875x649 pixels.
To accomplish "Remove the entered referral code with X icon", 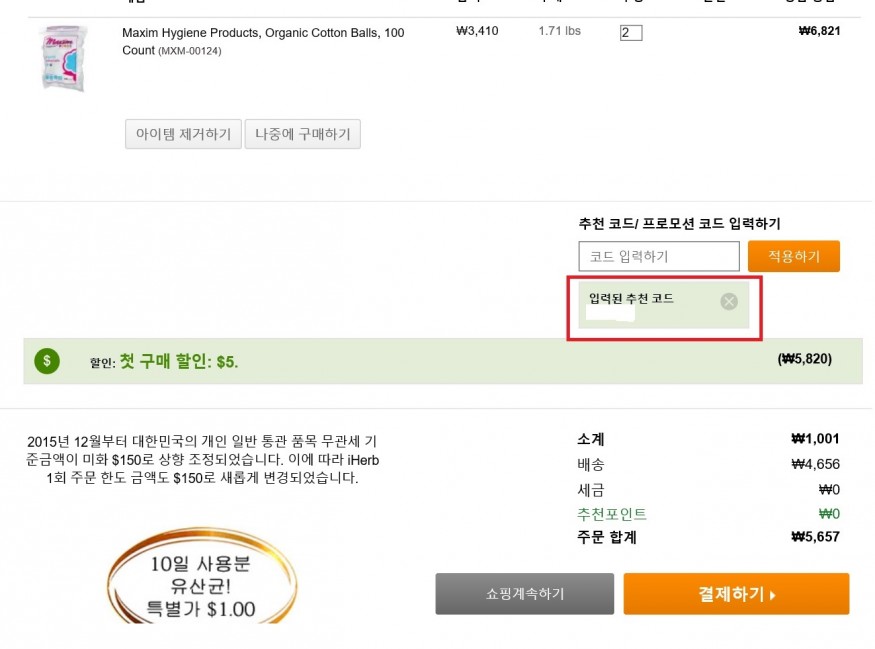I will 729,302.
